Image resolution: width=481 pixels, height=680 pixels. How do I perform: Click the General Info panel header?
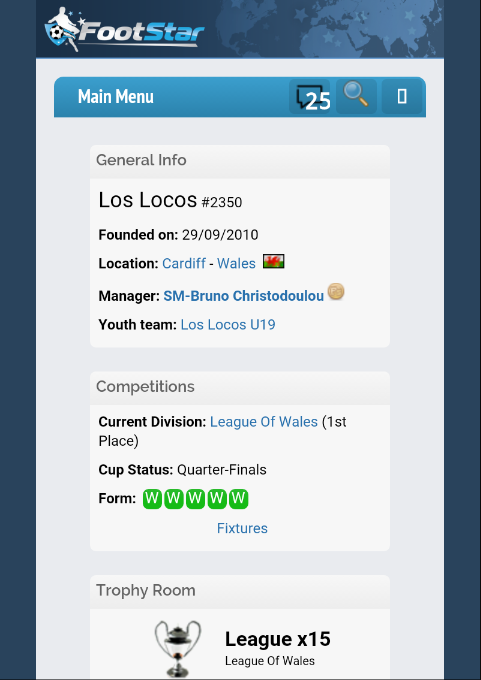coord(240,161)
